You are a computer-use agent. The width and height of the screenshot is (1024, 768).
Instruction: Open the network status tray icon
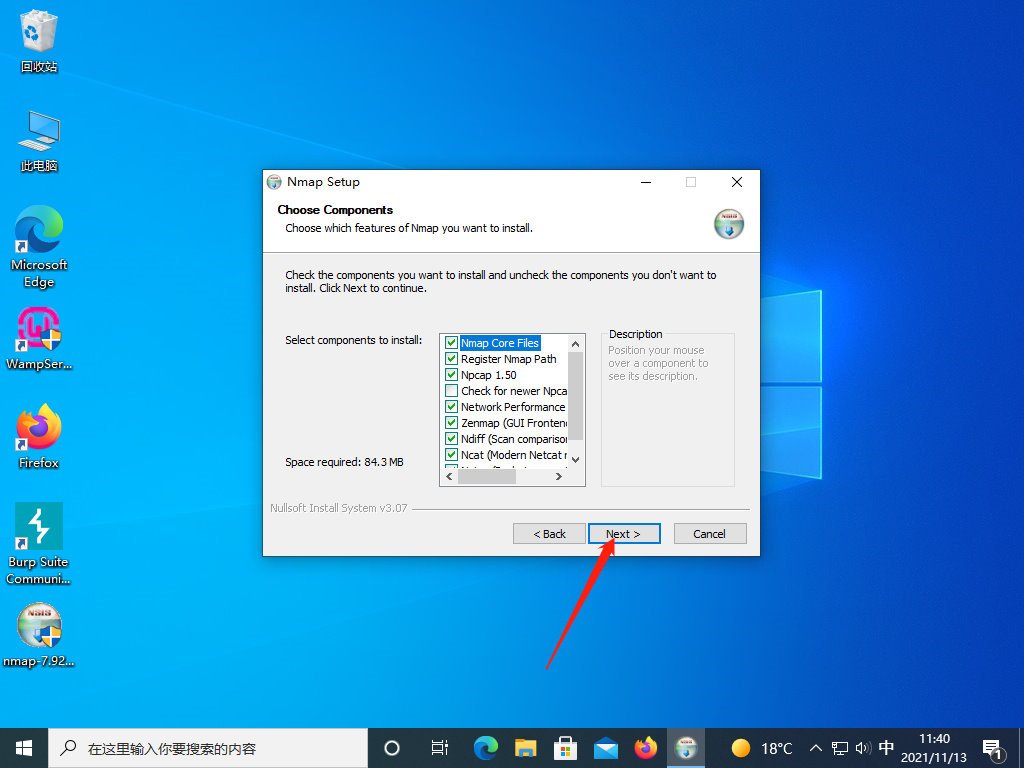tap(840, 748)
